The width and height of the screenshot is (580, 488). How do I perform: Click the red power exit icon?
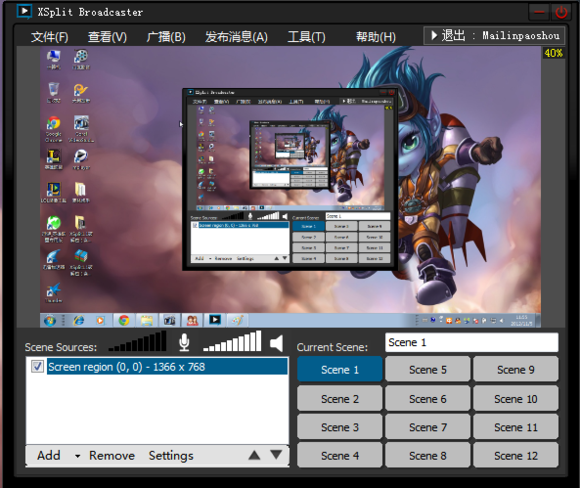(561, 13)
